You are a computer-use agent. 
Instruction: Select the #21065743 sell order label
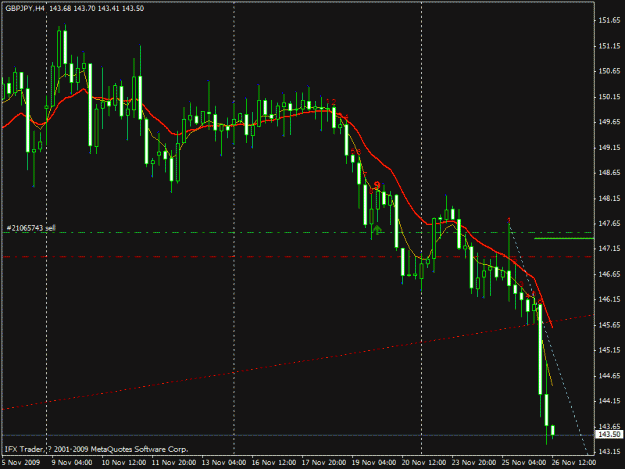pos(31,228)
